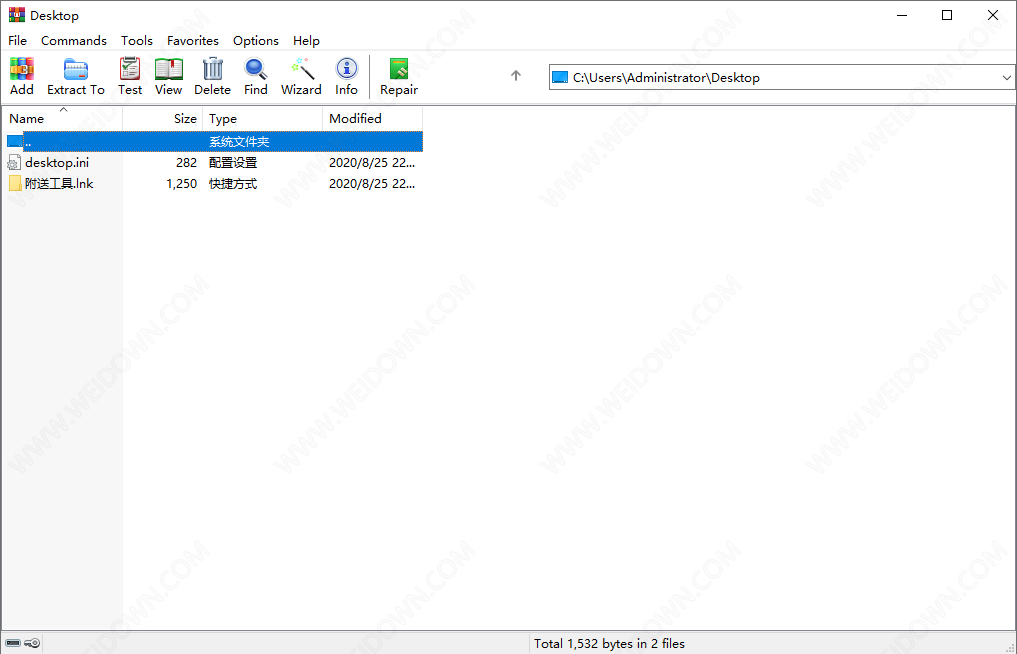Image resolution: width=1017 pixels, height=654 pixels.
Task: Open the Favorites menu
Action: pos(193,40)
